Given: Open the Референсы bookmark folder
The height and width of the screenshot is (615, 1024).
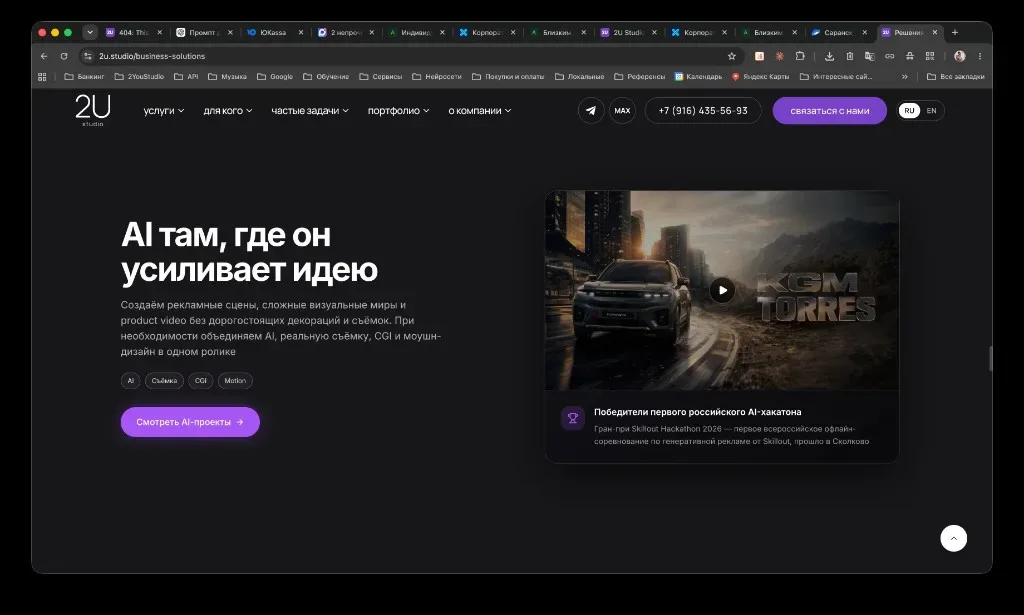Looking at the screenshot, I should 640,76.
